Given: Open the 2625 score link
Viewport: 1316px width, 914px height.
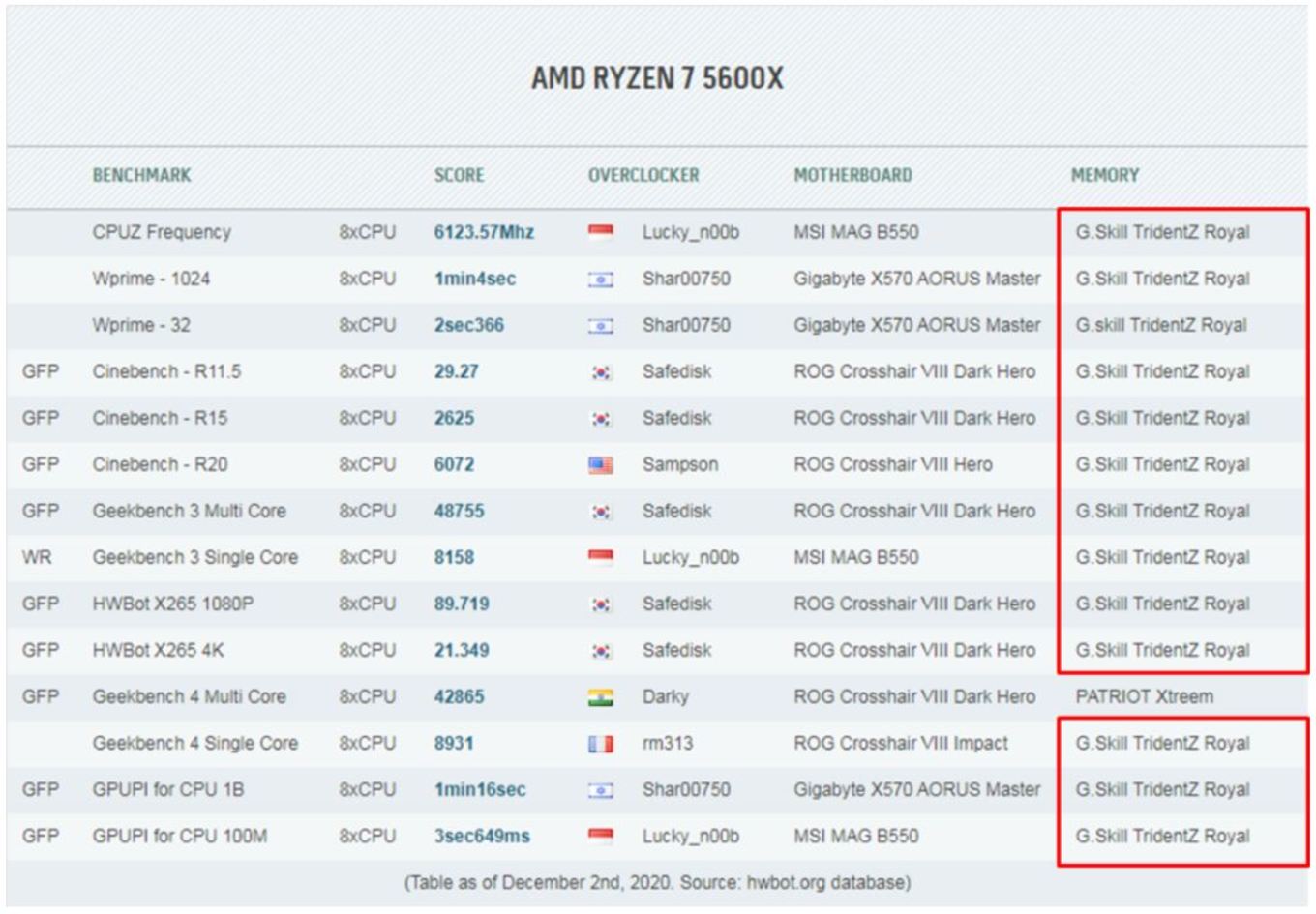Looking at the screenshot, I should pyautogui.click(x=454, y=418).
